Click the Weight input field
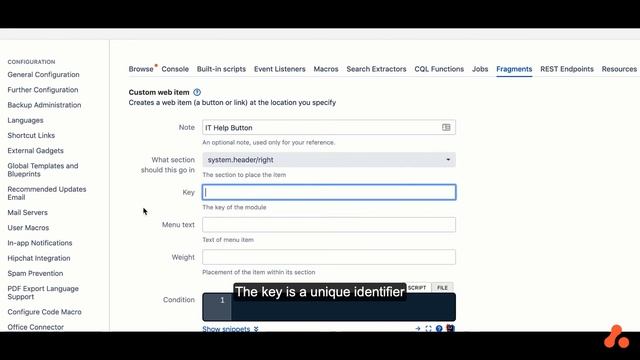The width and height of the screenshot is (640, 360). (x=329, y=257)
